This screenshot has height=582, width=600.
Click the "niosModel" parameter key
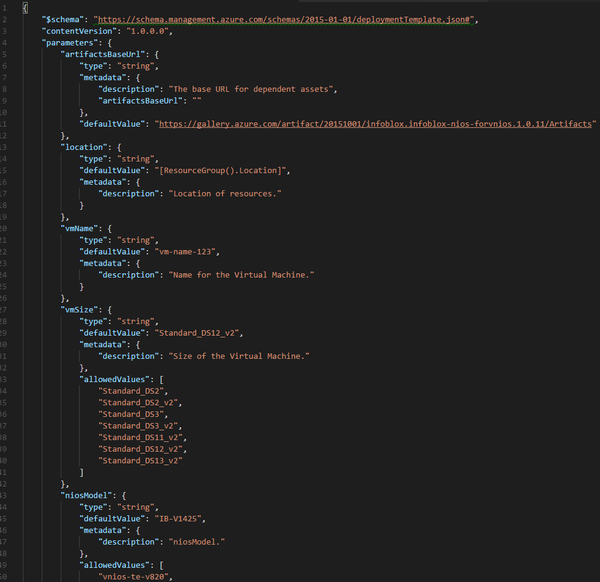88,495
